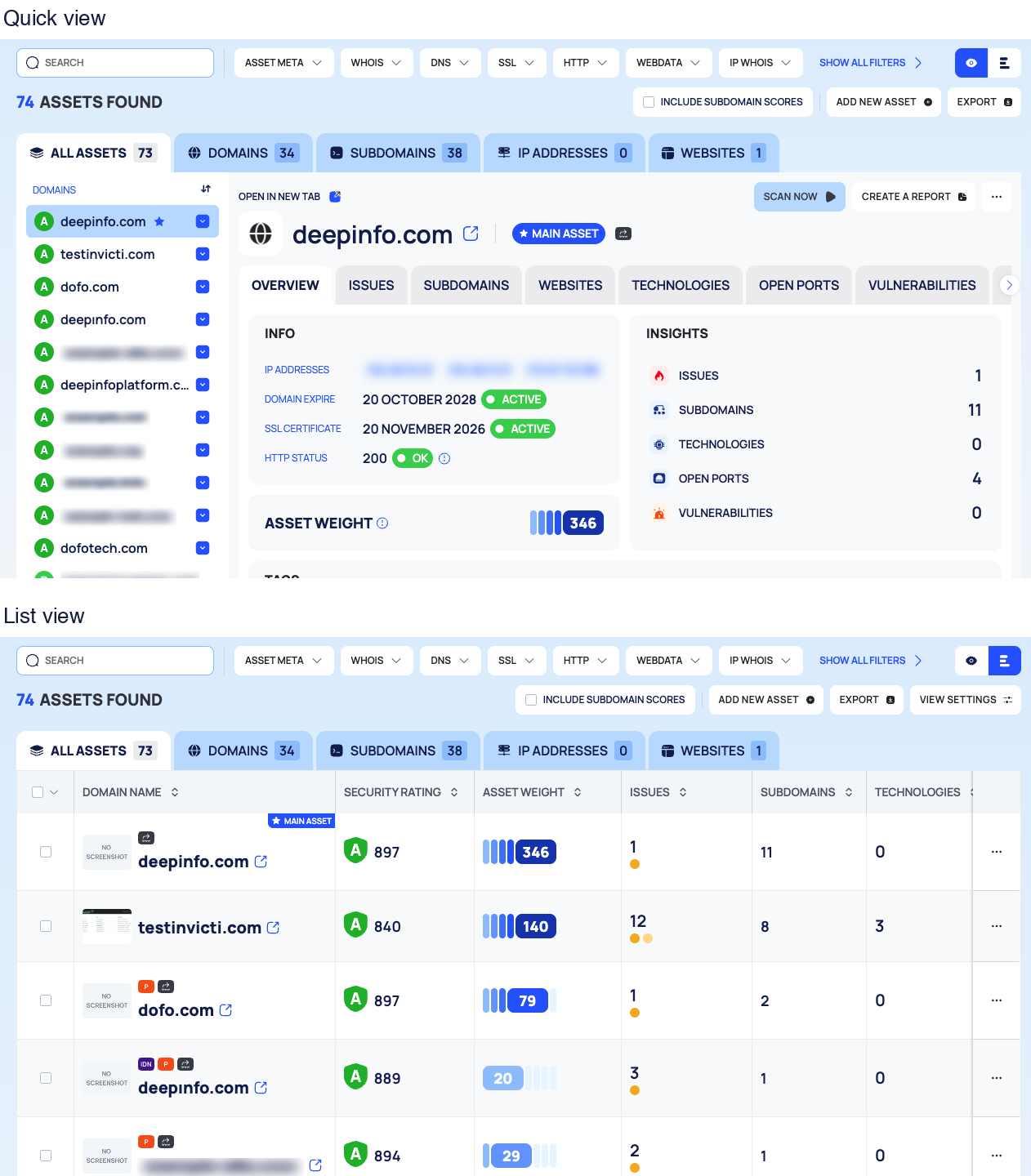This screenshot has width=1031, height=1176.
Task: Open more options ellipsis next to Create a Report
Action: point(997,197)
